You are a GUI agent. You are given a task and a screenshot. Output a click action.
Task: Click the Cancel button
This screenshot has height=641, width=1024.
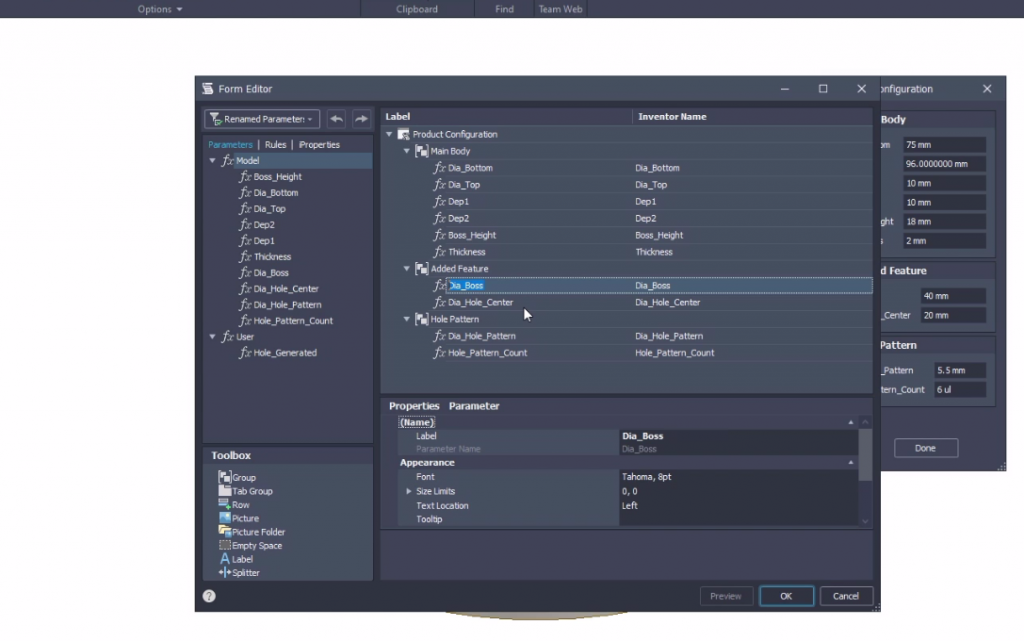(846, 596)
